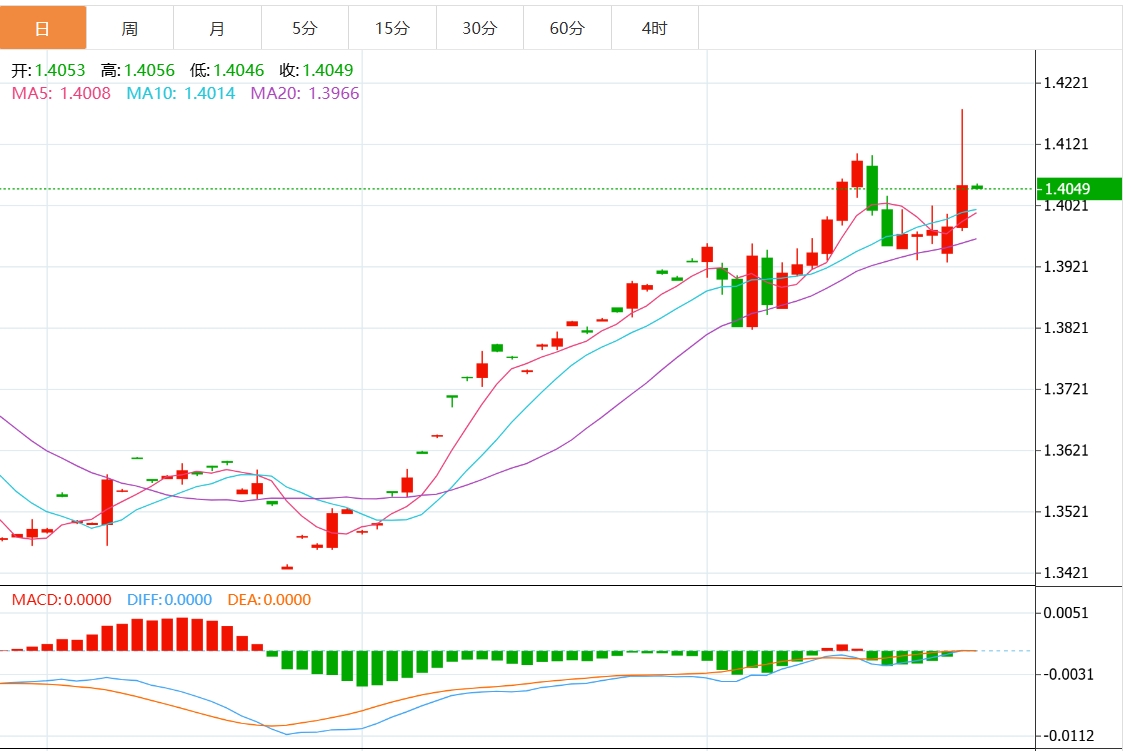This screenshot has width=1131, height=751.
Task: Switch to the 周 weekly tab
Action: coord(130,28)
